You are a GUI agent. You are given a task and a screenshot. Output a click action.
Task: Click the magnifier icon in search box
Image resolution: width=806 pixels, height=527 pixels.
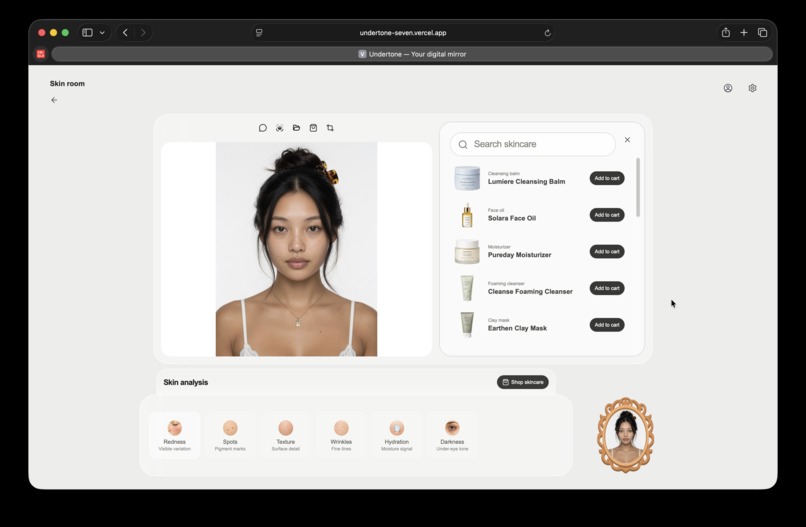pos(463,144)
